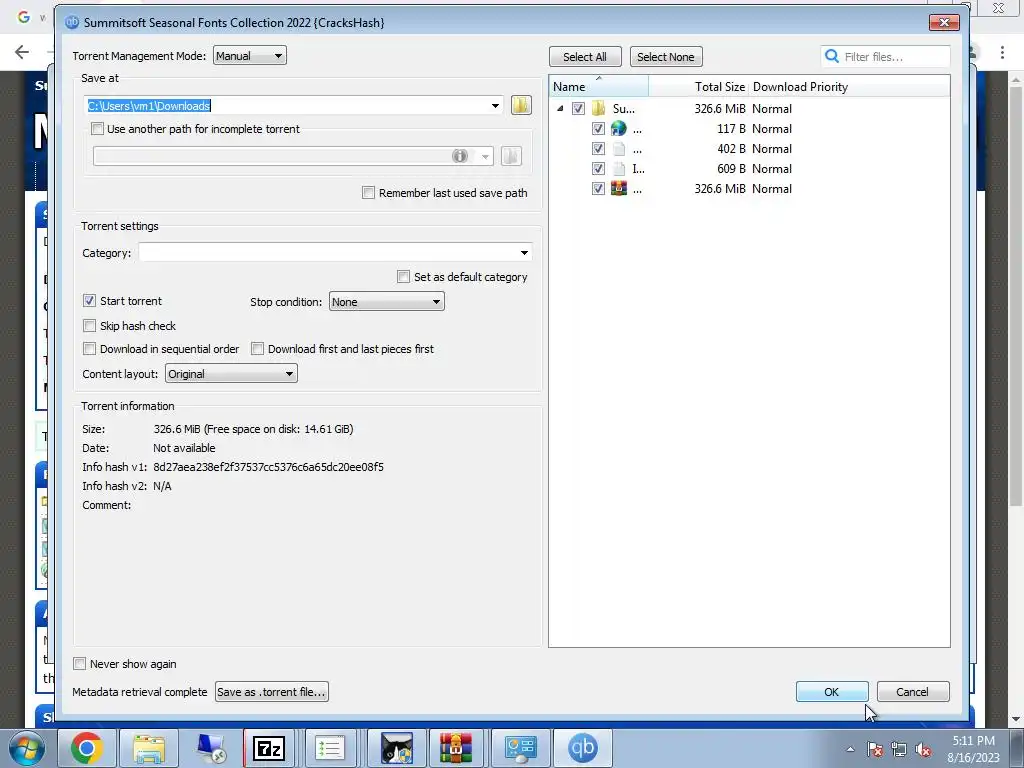The image size is (1024, 768).
Task: Collapse the Su... folder tree node
Action: click(x=560, y=109)
